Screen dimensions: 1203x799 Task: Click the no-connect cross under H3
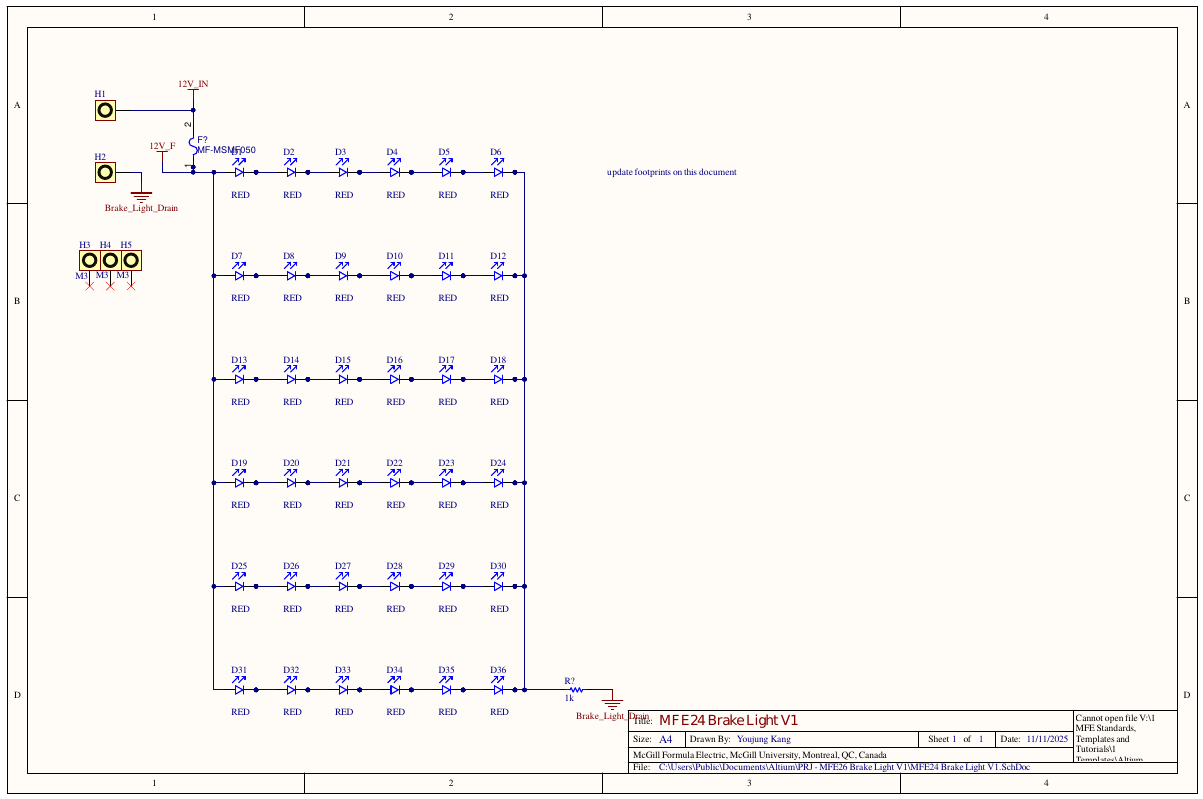89,287
